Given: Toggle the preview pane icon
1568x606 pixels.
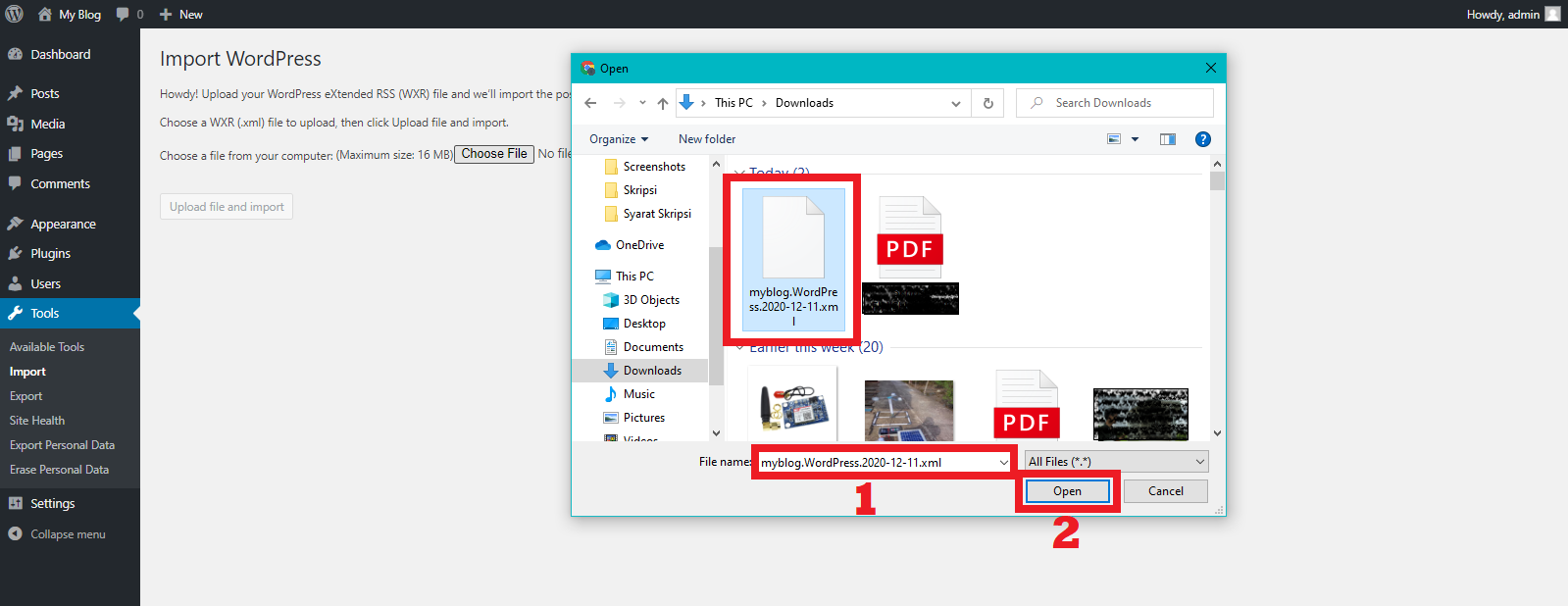Looking at the screenshot, I should click(1167, 139).
